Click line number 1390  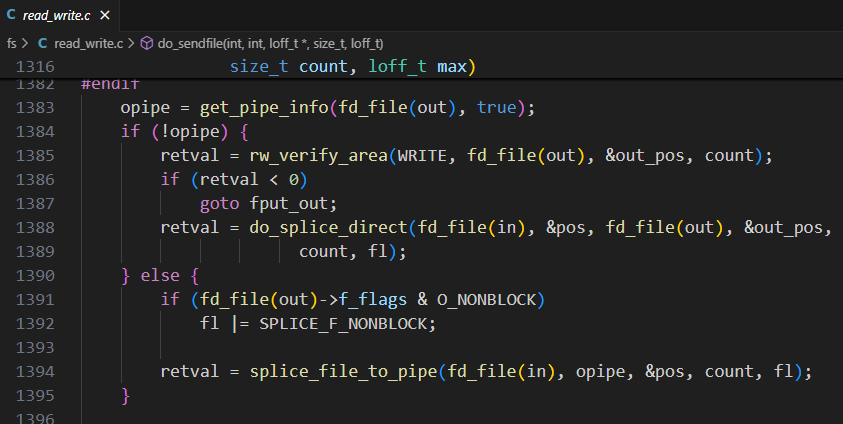point(35,276)
